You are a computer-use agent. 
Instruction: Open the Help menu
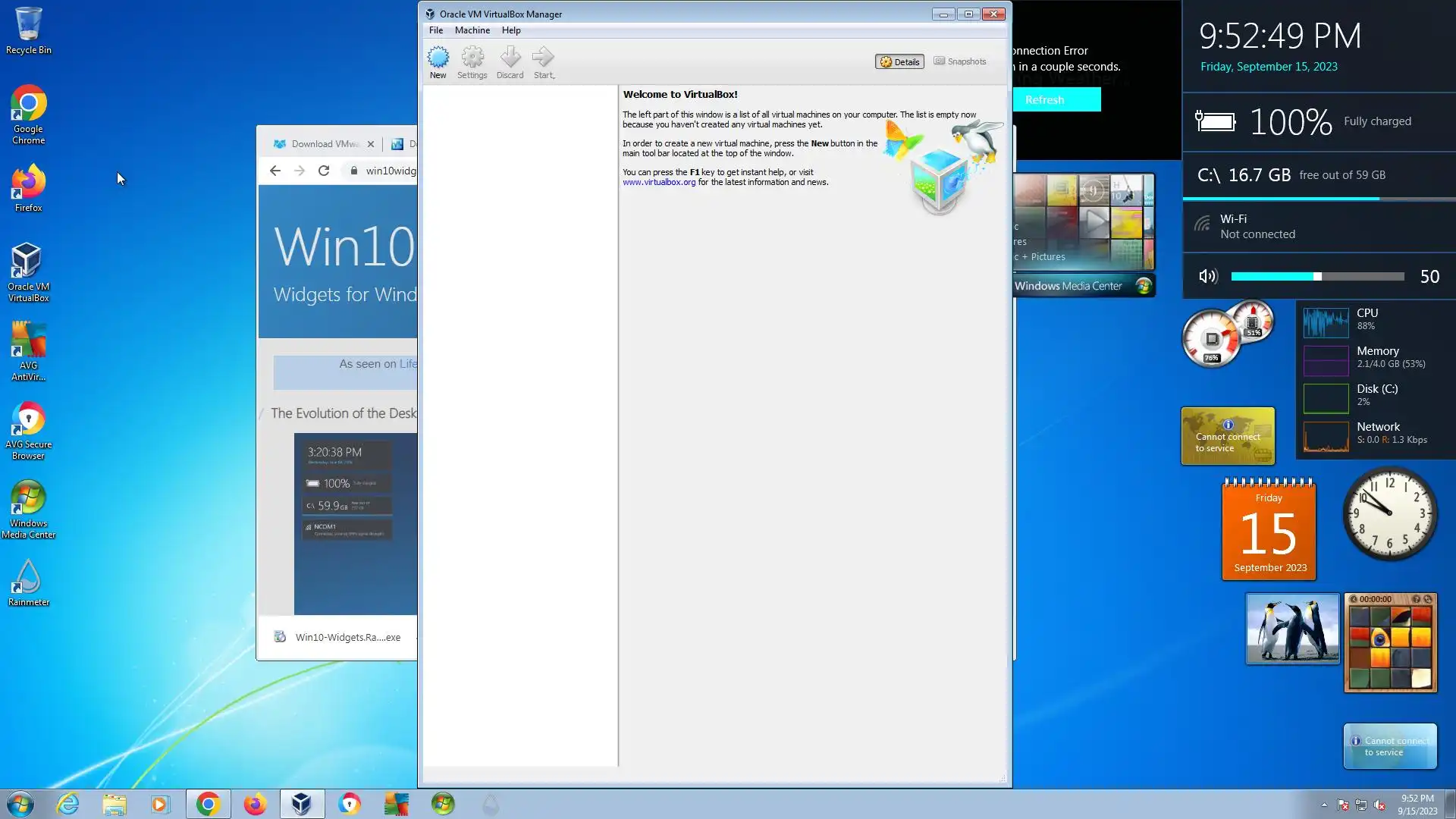click(510, 30)
